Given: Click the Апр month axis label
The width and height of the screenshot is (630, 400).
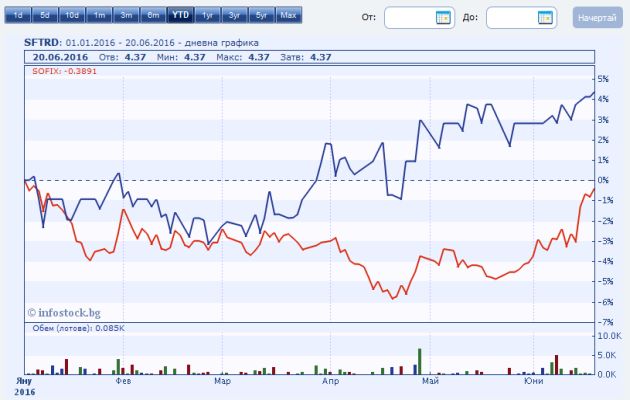Looking at the screenshot, I should [x=331, y=380].
